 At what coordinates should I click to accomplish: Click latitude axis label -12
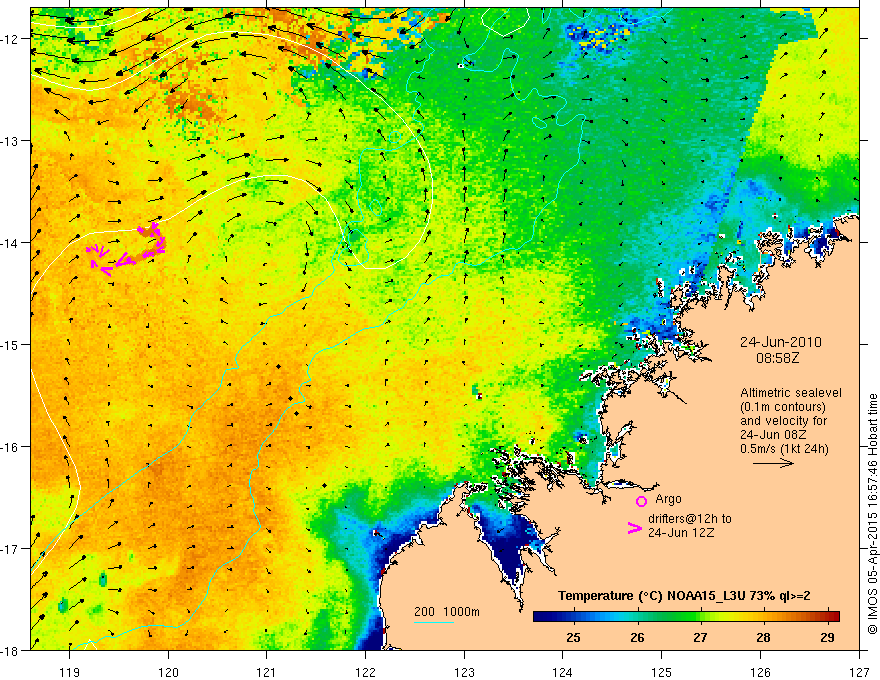[10, 39]
